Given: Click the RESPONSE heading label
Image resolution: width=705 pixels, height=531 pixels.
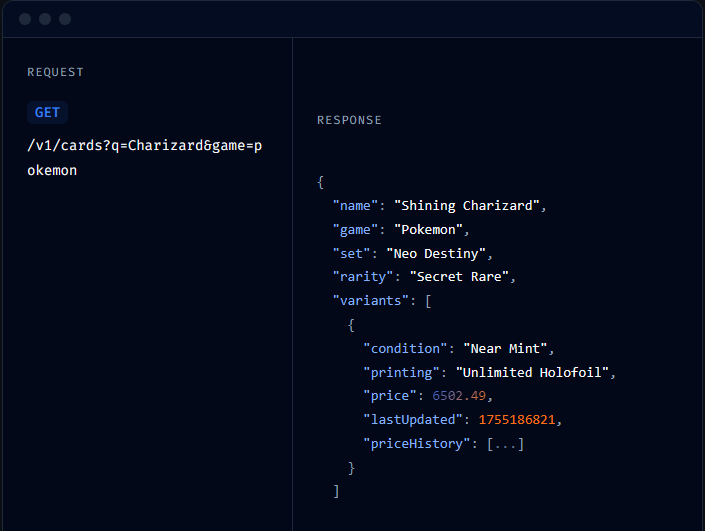Looking at the screenshot, I should pos(349,120).
